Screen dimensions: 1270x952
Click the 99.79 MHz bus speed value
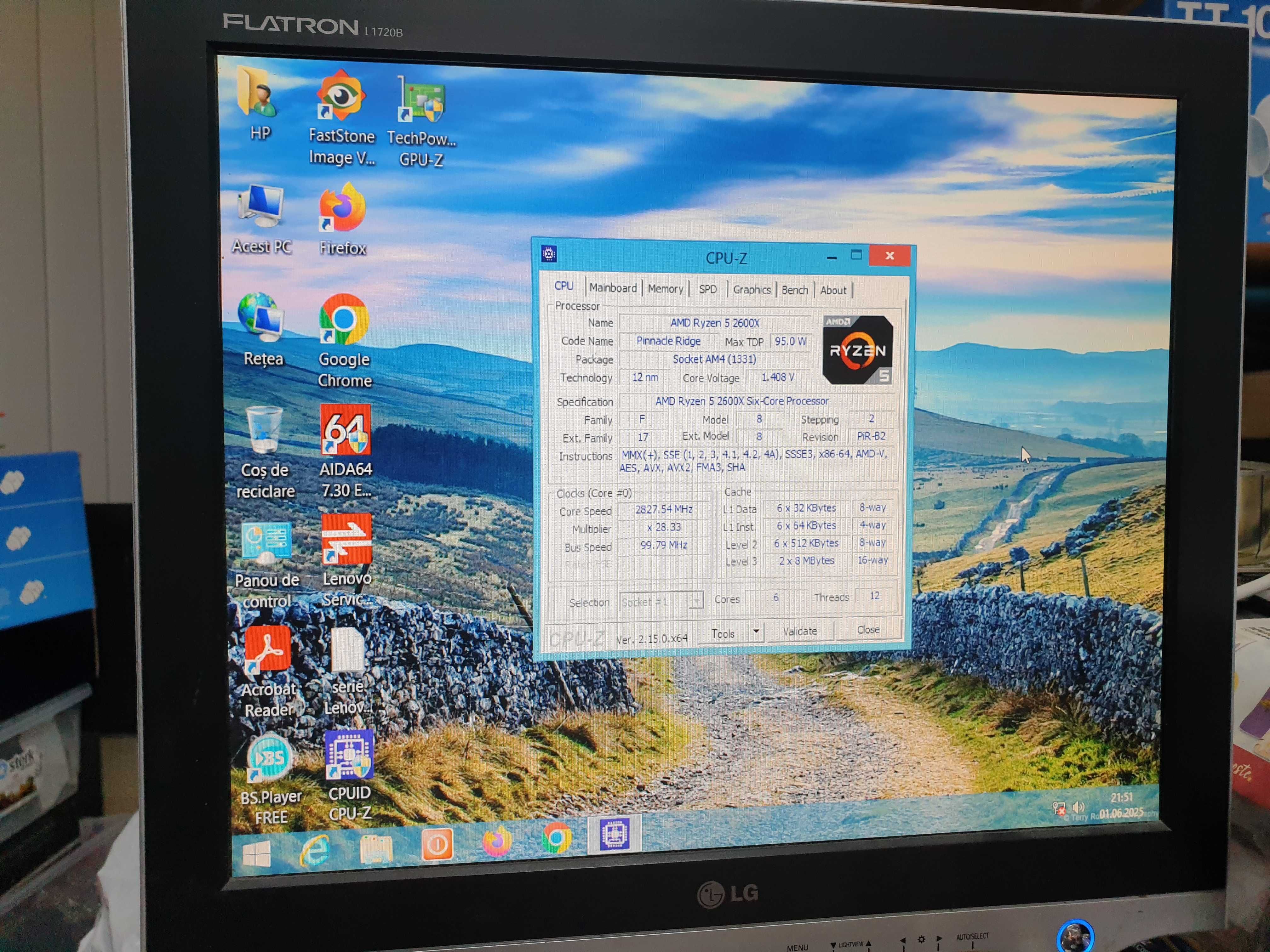click(x=664, y=545)
